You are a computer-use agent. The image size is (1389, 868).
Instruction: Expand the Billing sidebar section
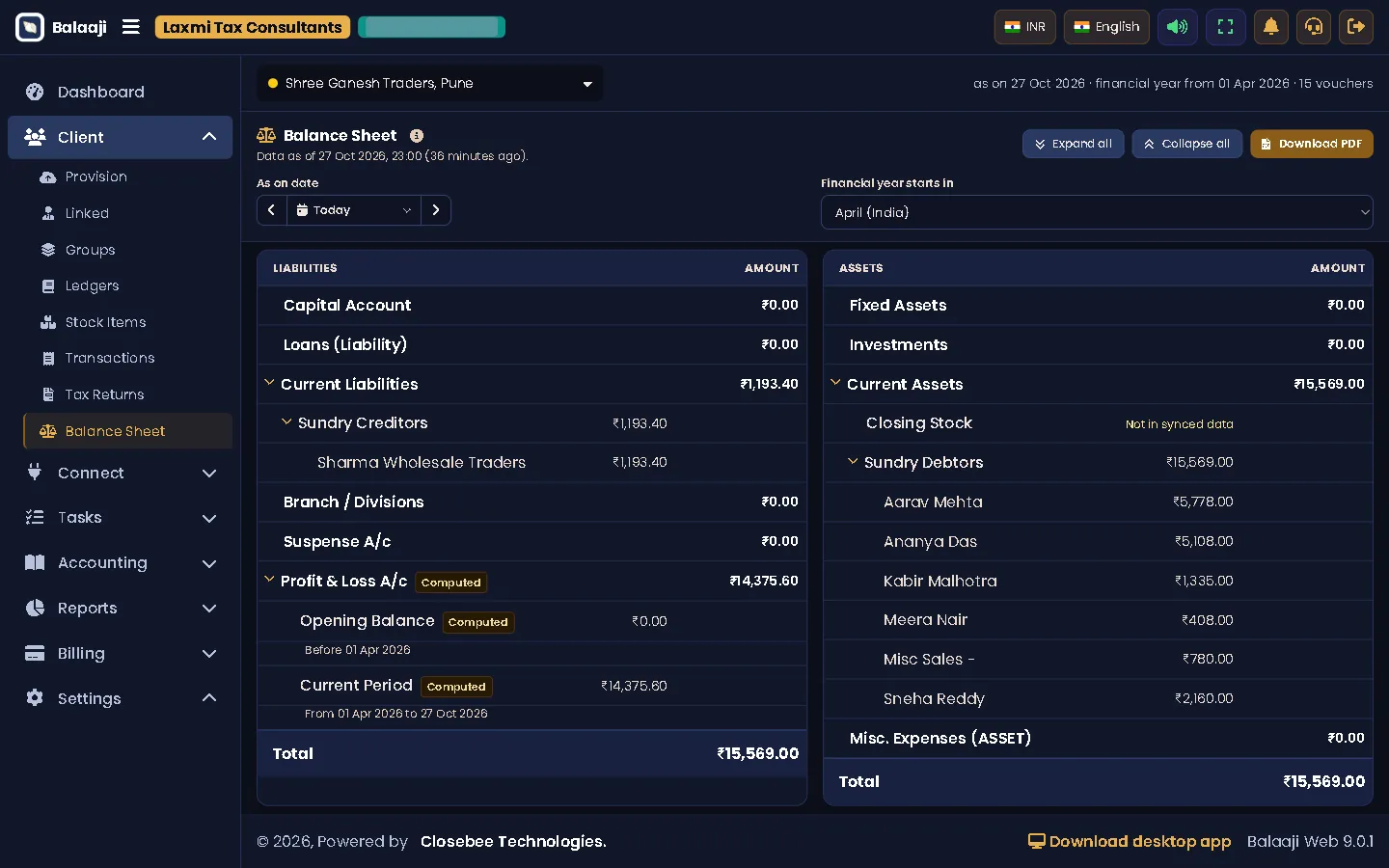pyautogui.click(x=120, y=654)
